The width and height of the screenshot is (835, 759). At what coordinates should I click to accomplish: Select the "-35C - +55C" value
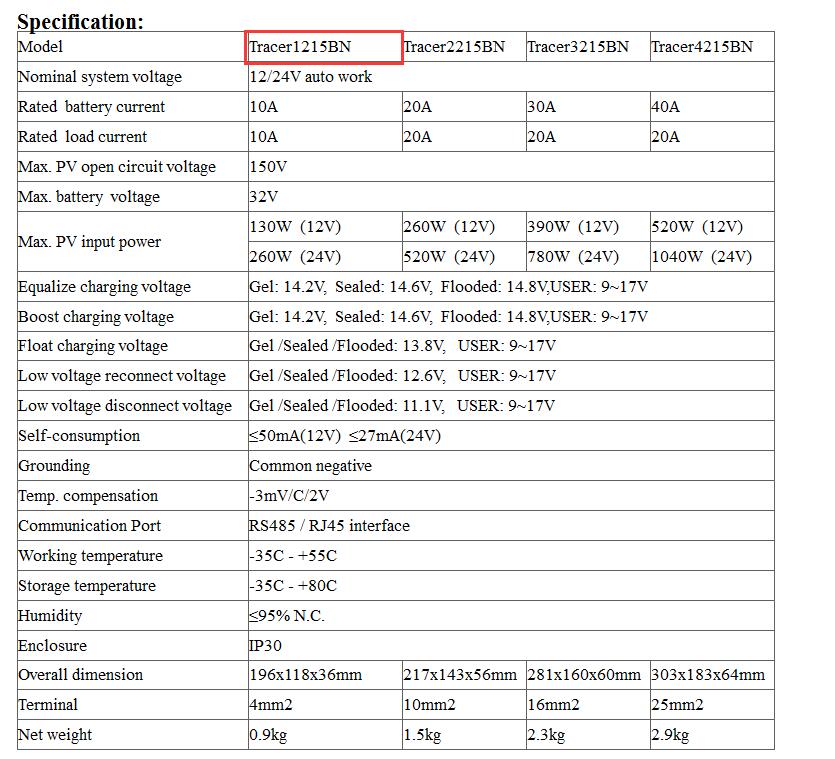coord(293,556)
